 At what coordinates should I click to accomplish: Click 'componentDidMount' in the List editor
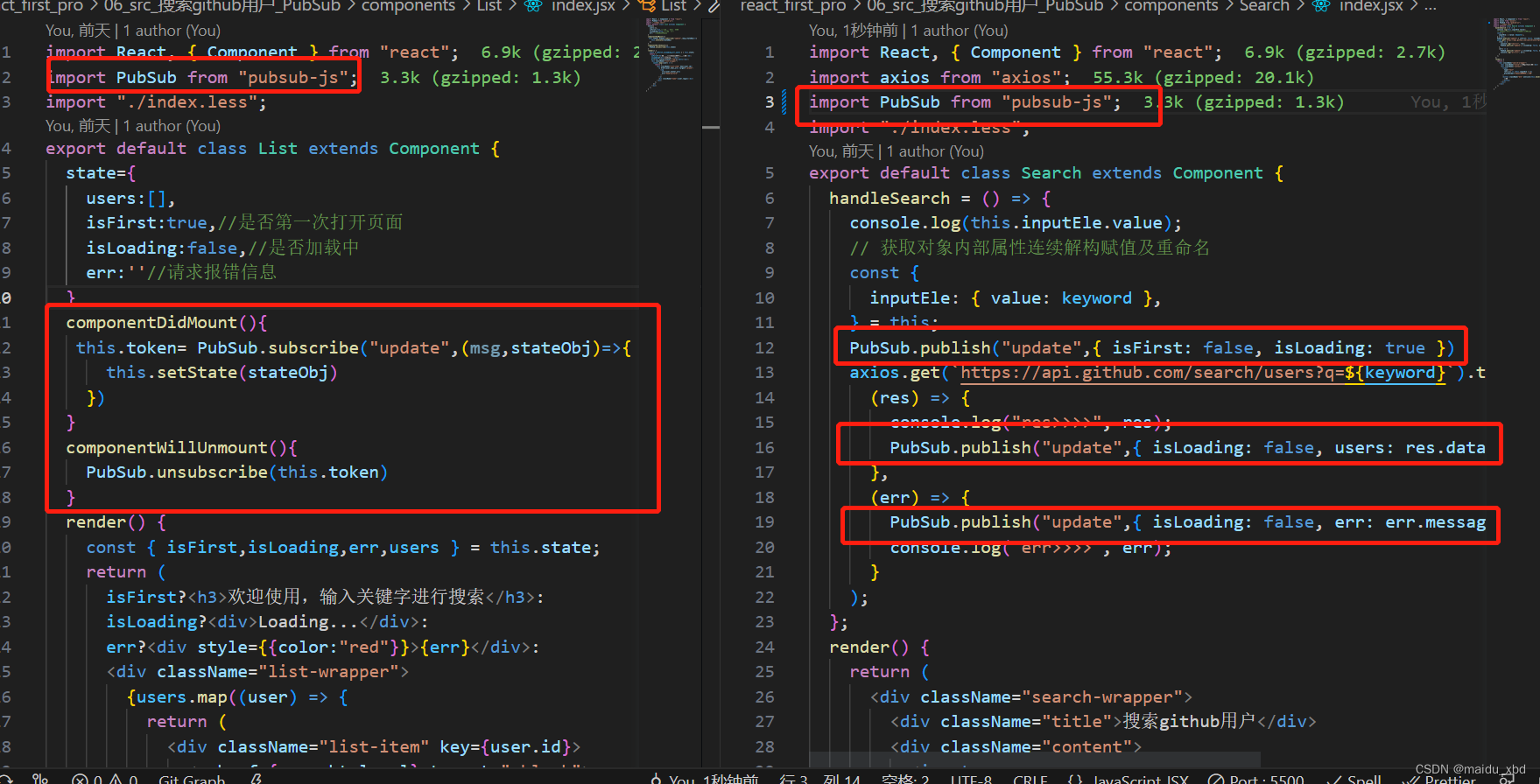[x=151, y=323]
